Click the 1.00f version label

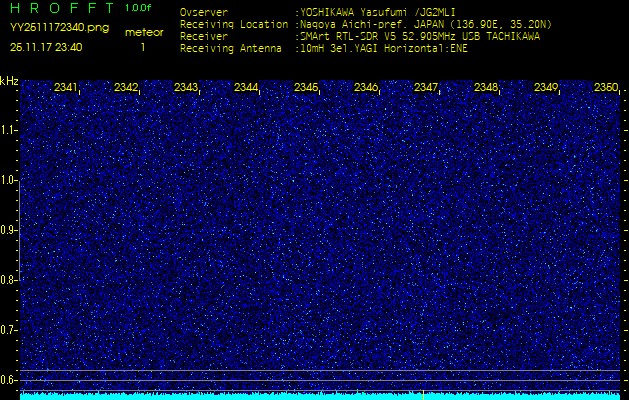pyautogui.click(x=139, y=8)
